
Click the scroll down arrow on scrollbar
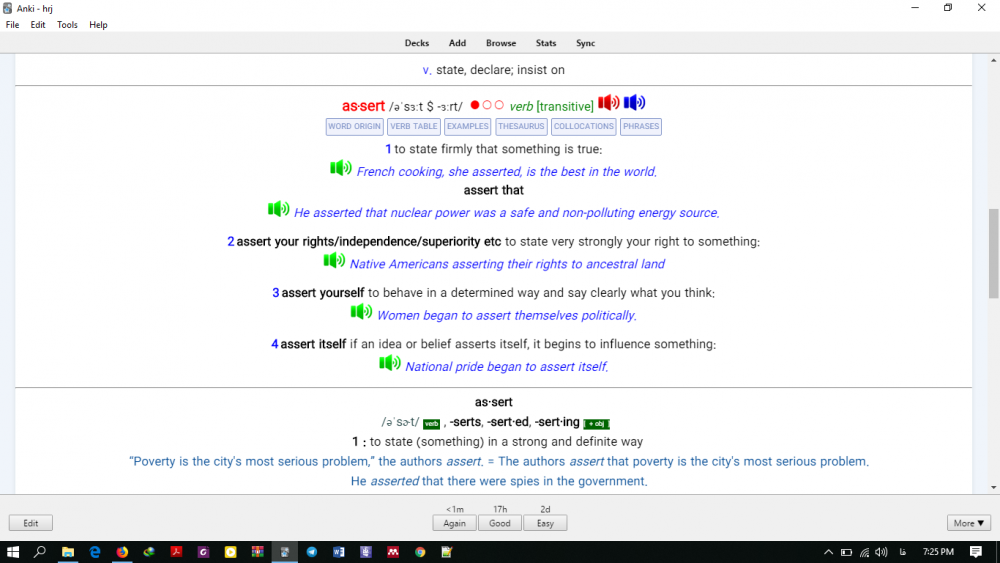click(x=993, y=487)
